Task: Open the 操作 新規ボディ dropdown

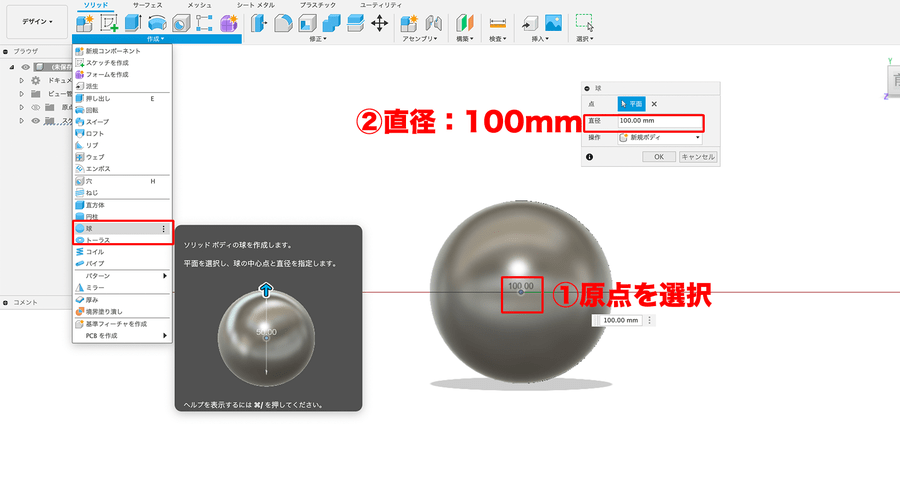Action: point(660,138)
